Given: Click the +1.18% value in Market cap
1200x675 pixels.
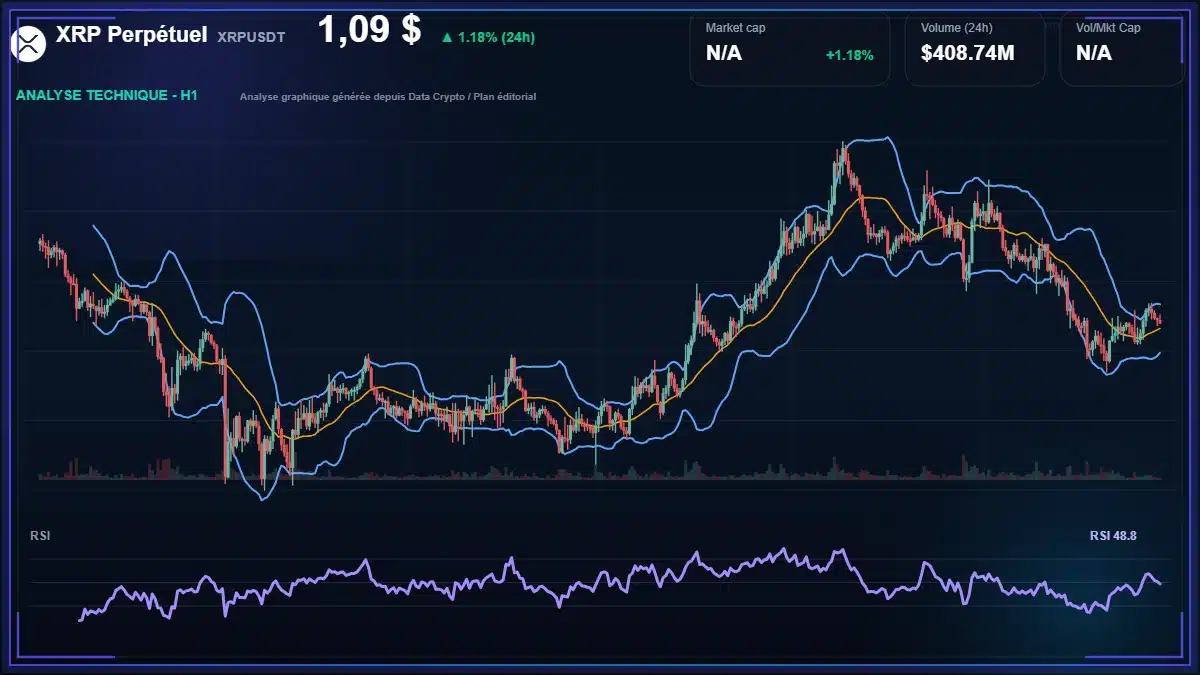Looking at the screenshot, I should coord(849,55).
